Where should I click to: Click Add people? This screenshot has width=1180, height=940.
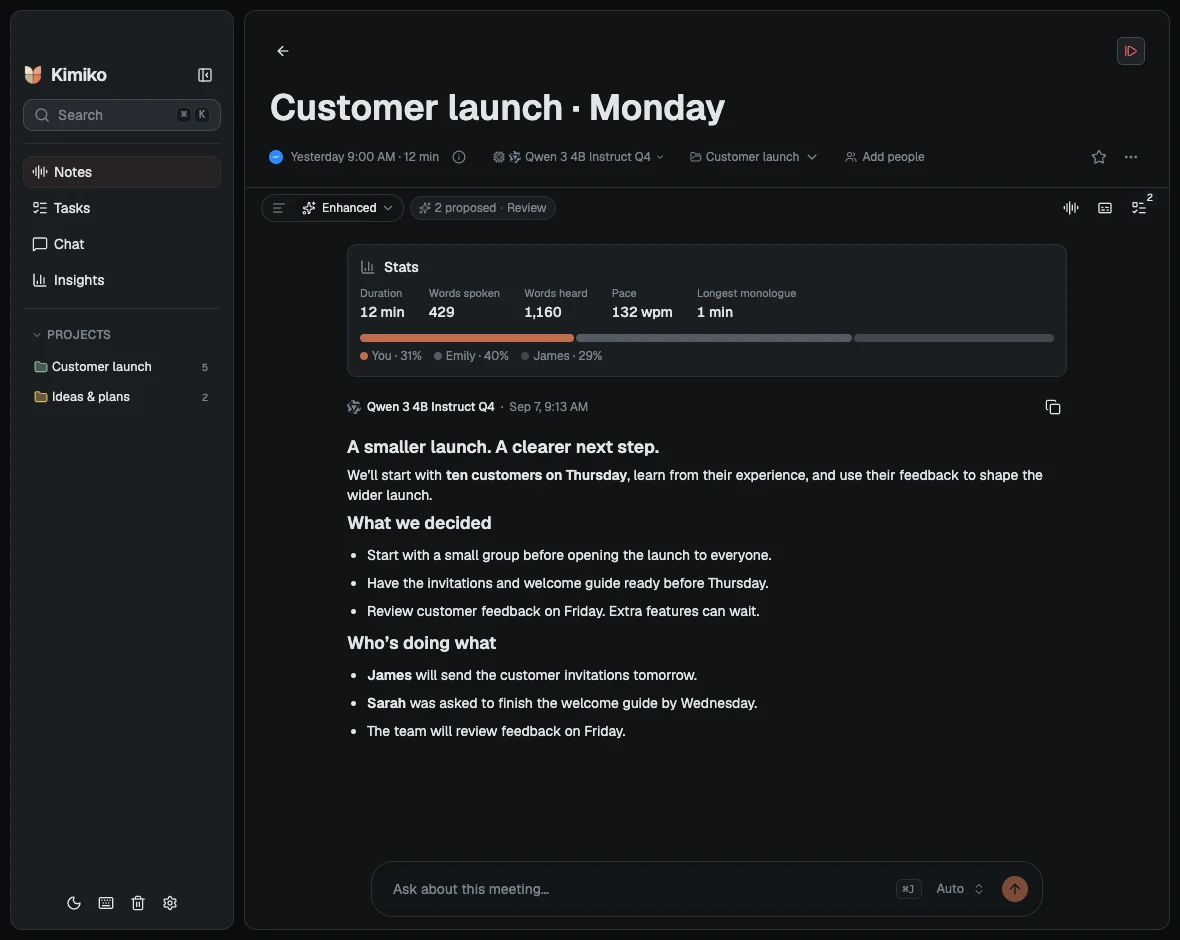point(884,157)
